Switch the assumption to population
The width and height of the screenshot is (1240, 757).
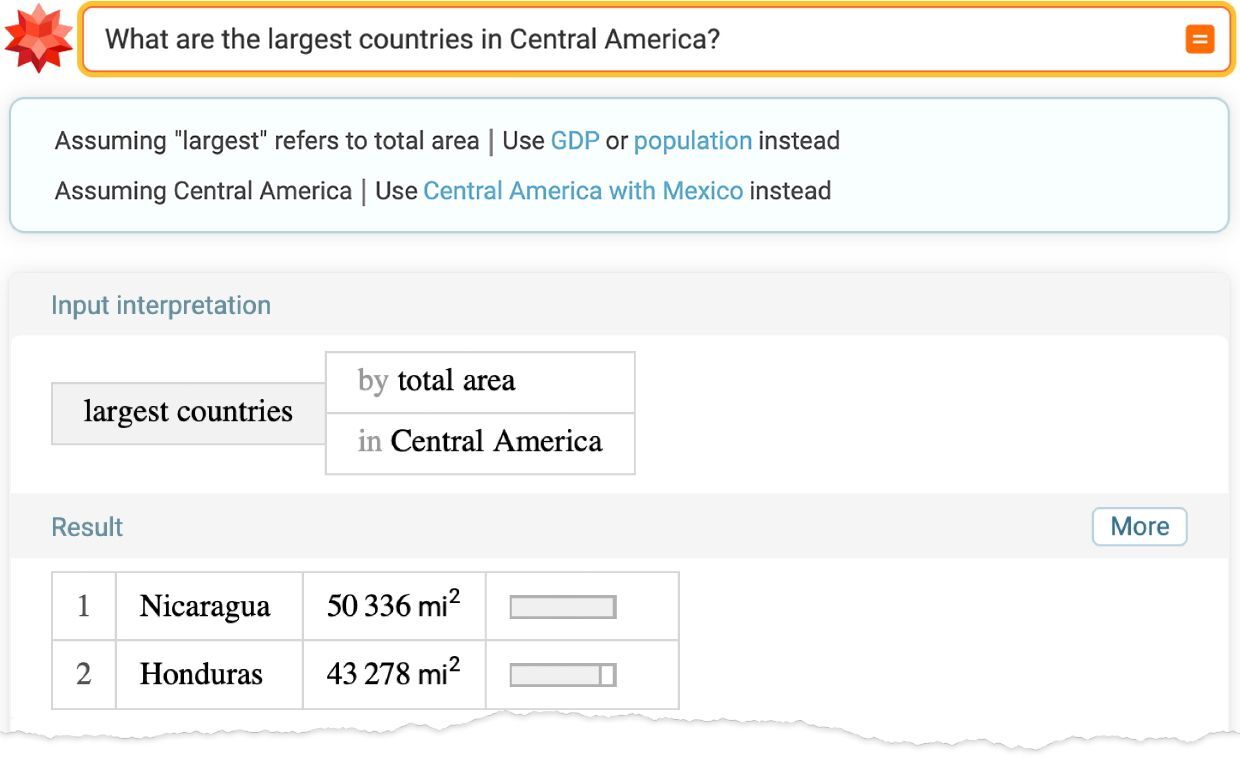tap(692, 141)
